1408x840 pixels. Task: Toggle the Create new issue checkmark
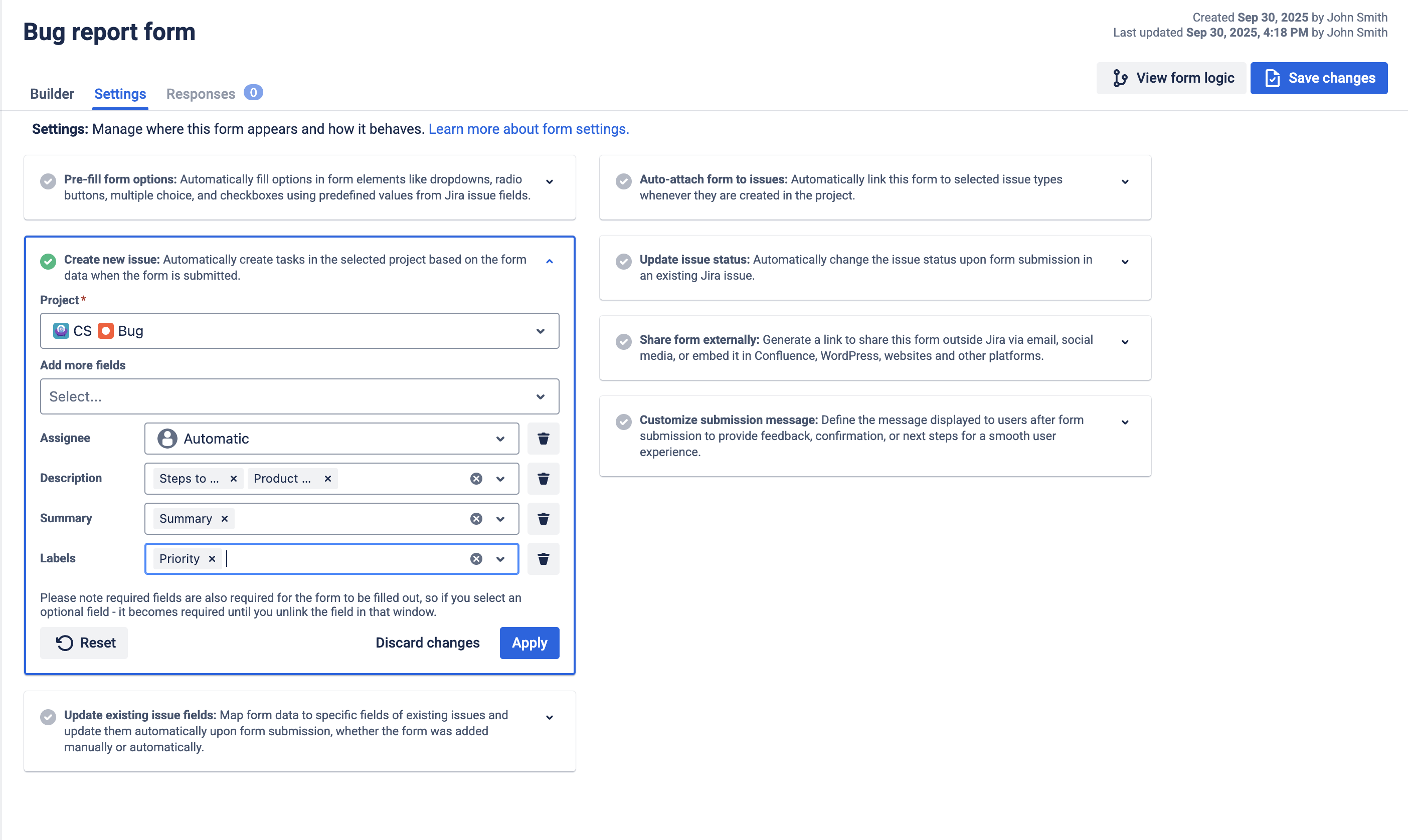pos(48,262)
